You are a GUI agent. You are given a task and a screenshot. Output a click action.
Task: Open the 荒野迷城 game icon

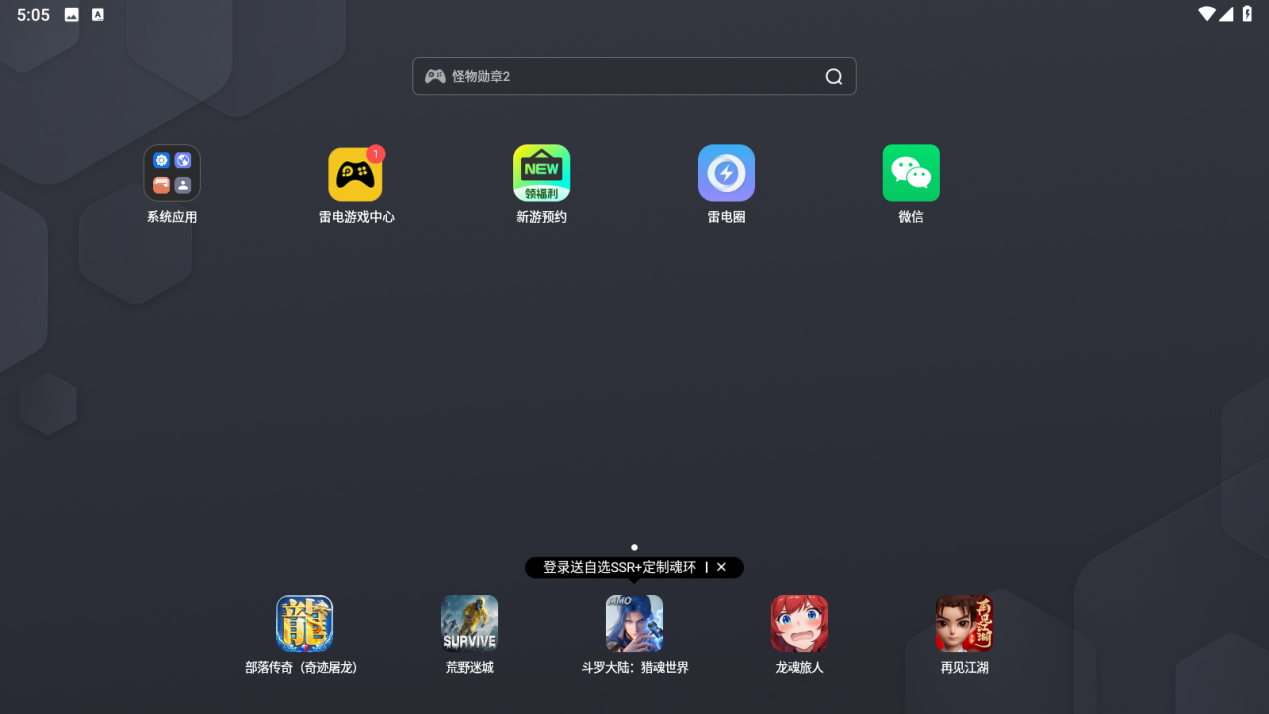[469, 623]
